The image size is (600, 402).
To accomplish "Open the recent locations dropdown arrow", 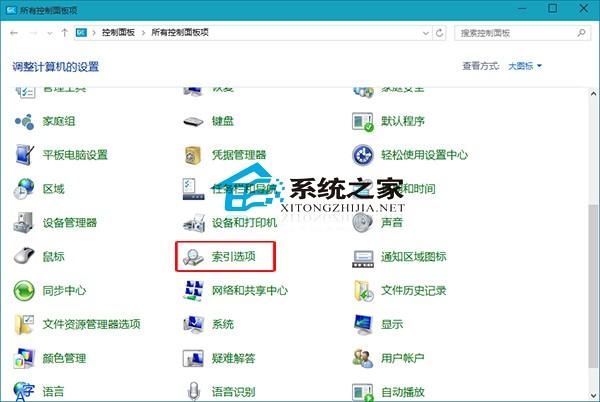I will pyautogui.click(x=50, y=33).
